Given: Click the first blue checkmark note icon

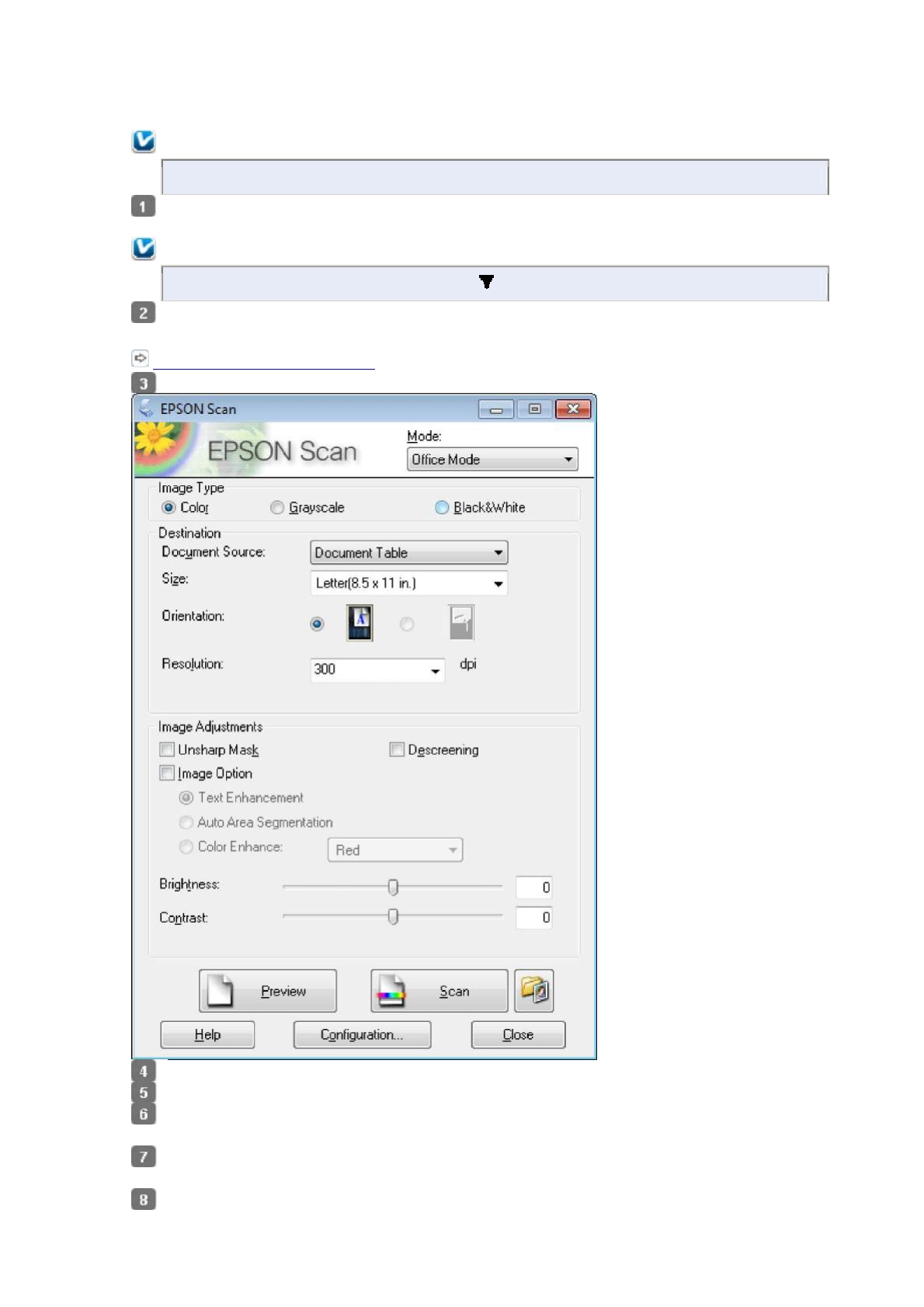Looking at the screenshot, I should (x=144, y=141).
